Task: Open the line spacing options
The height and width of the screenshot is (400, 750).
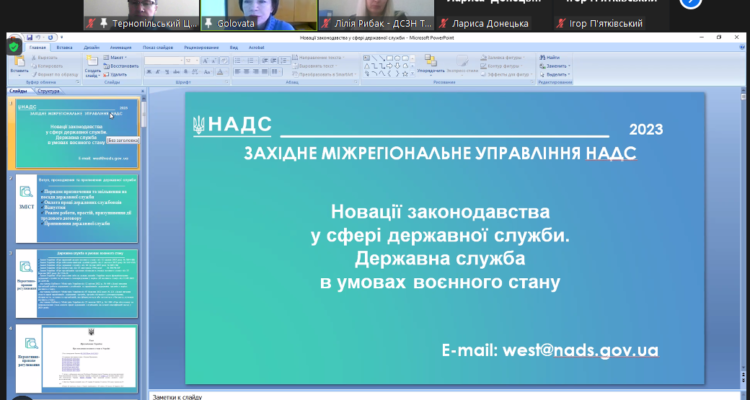Action: click(285, 61)
